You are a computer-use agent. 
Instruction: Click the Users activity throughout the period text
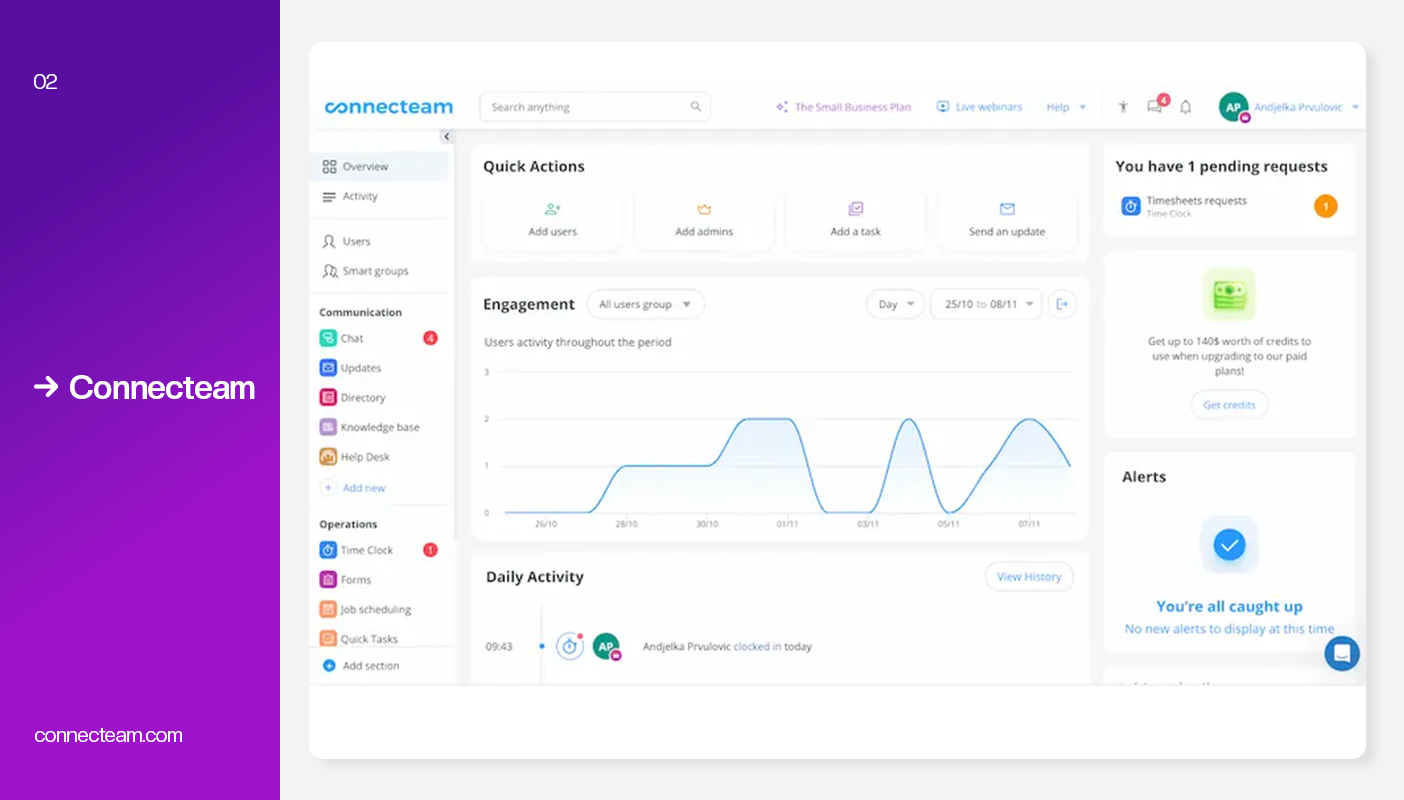pyautogui.click(x=578, y=342)
